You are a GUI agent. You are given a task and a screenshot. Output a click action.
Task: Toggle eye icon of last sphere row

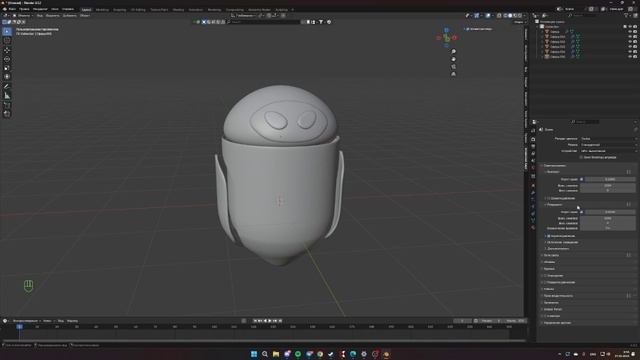(630, 57)
